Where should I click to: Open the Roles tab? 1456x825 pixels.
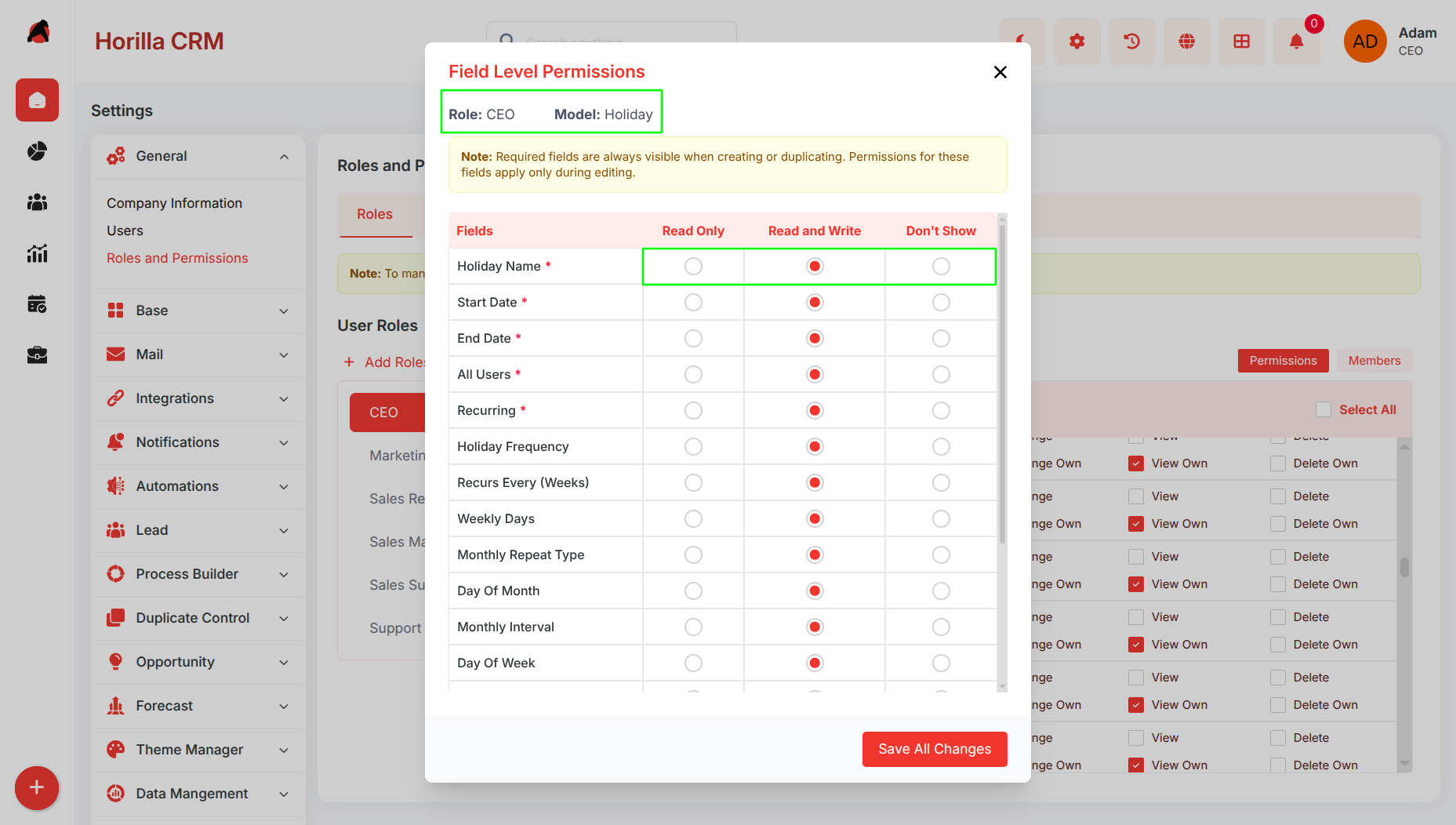(x=375, y=214)
